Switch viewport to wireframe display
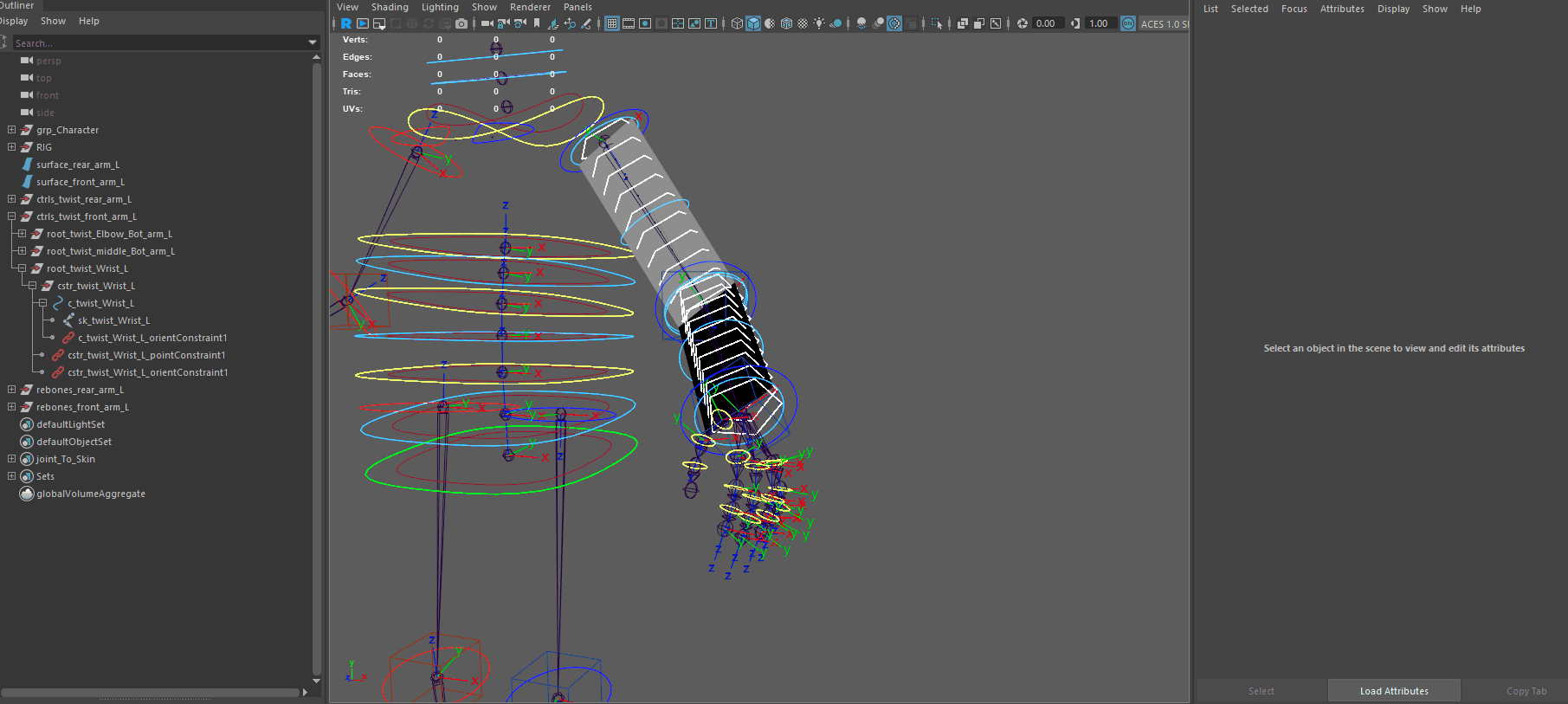The width and height of the screenshot is (1568, 704). 737,23
